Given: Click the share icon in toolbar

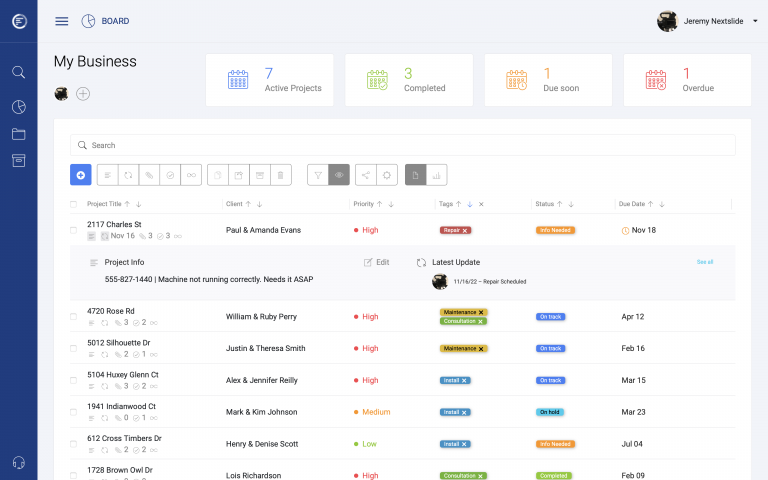Looking at the screenshot, I should (365, 175).
